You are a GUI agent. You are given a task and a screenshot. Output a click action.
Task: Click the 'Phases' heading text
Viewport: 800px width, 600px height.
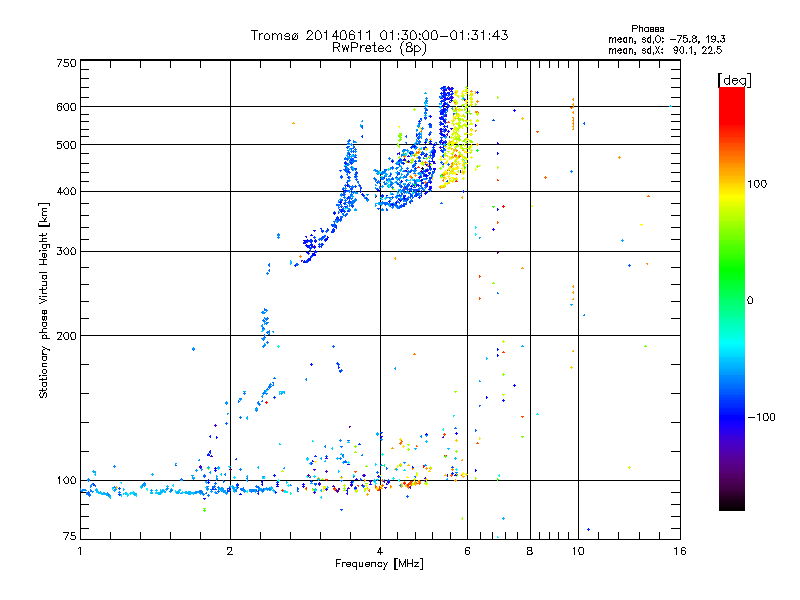point(647,29)
